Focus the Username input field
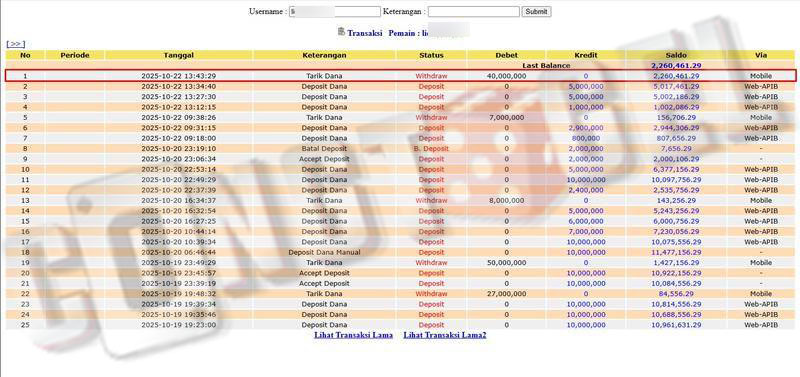 click(335, 11)
